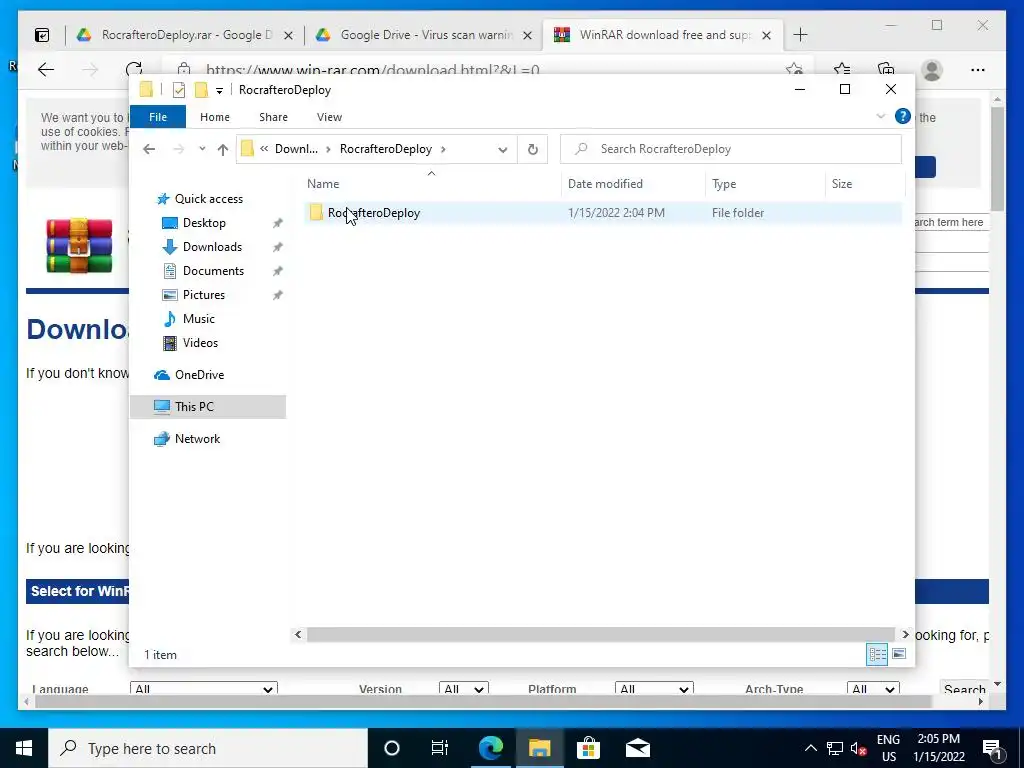The height and width of the screenshot is (768, 1024).
Task: Open Explorer help question-mark icon
Action: 903,116
